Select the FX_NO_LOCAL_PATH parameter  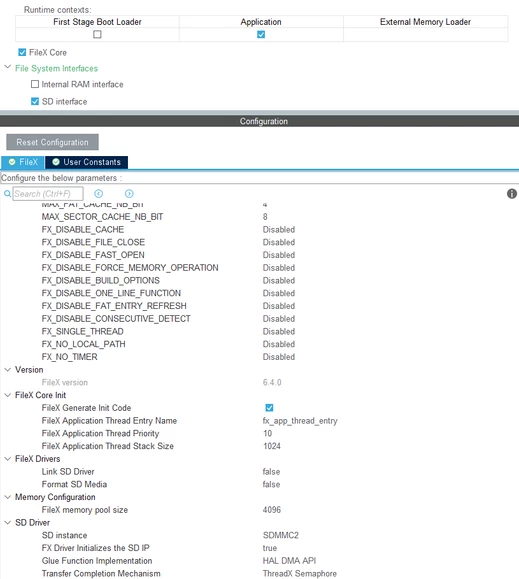83,344
